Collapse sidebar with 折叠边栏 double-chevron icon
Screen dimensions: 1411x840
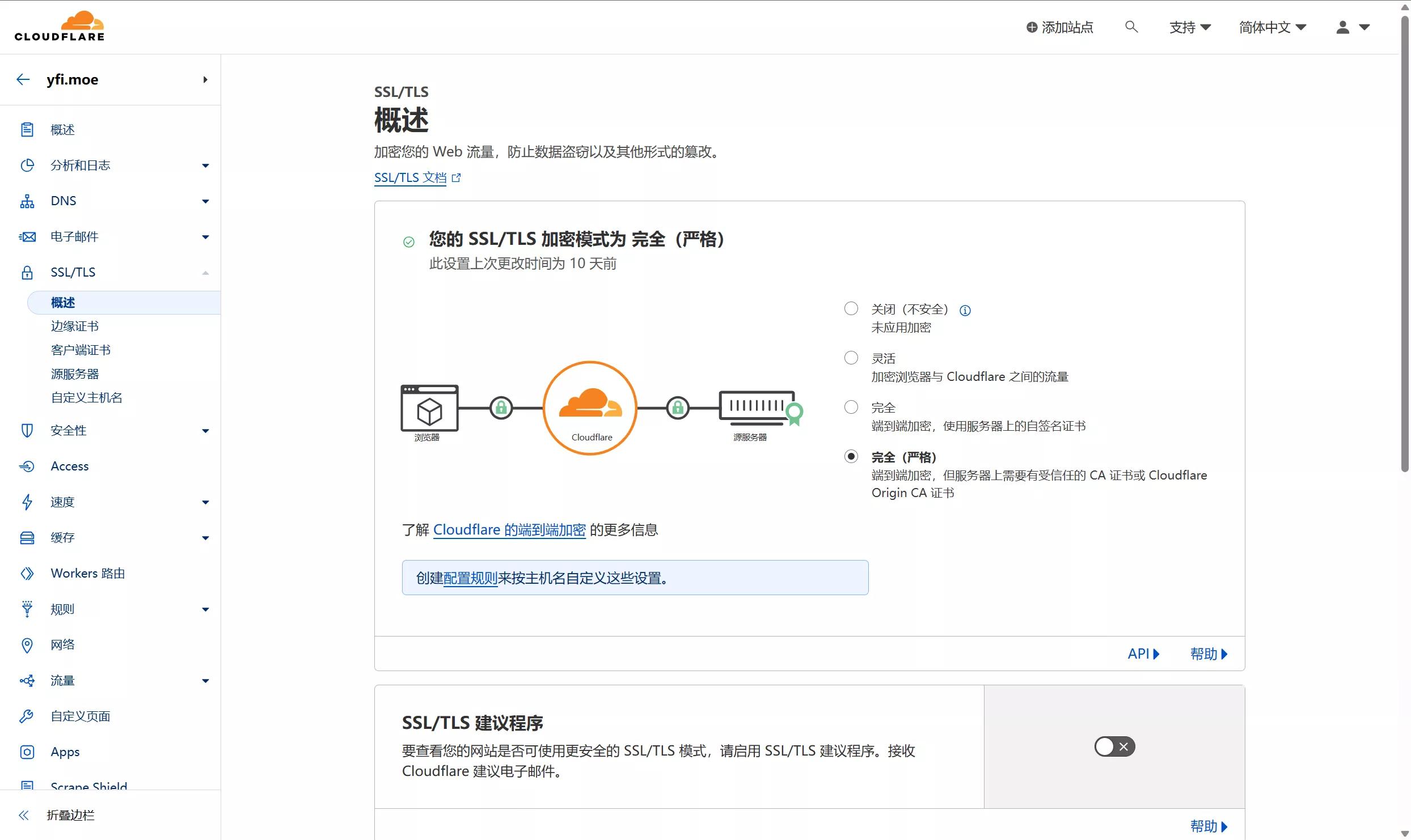(x=23, y=815)
